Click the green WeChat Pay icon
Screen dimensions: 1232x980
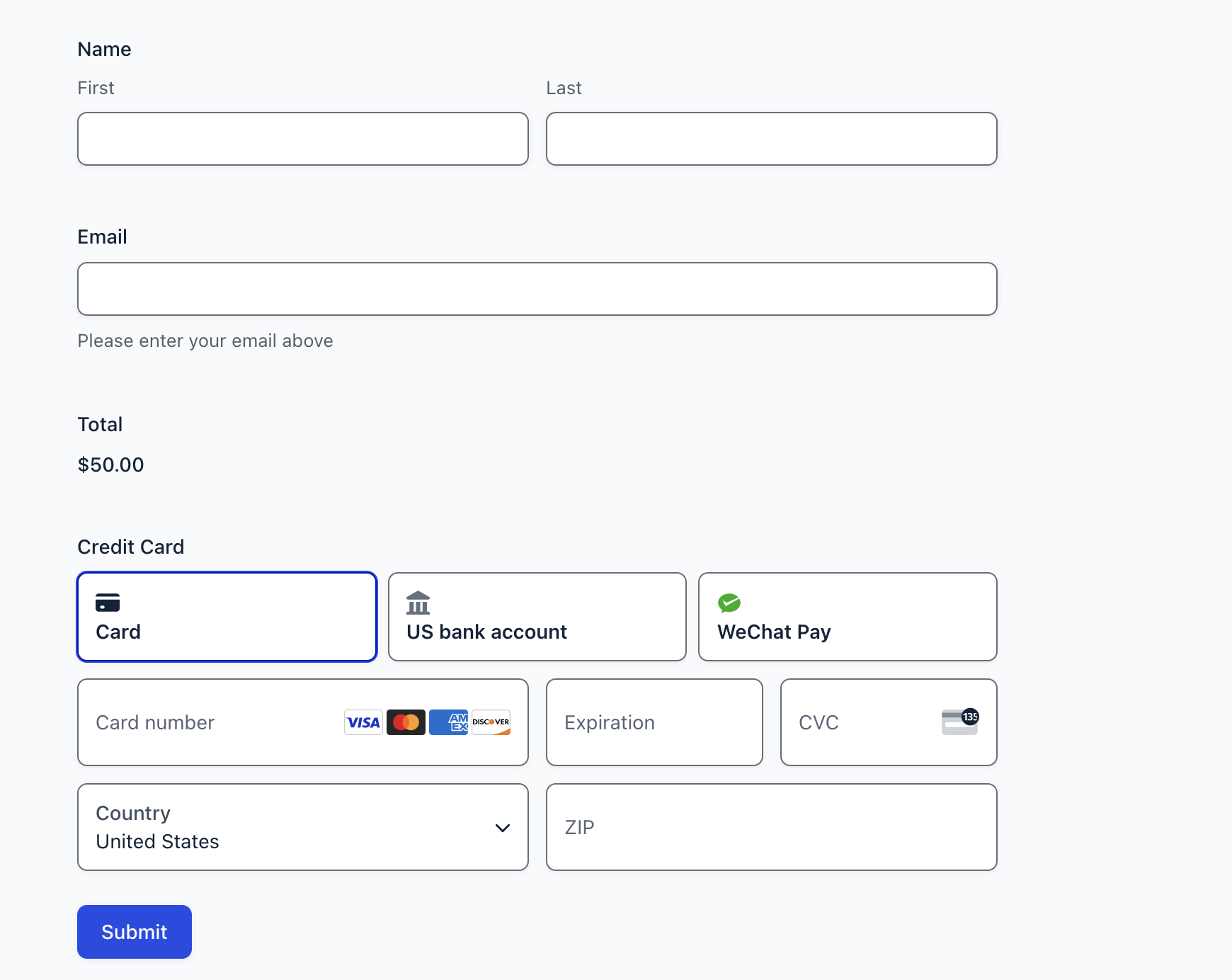pos(730,603)
